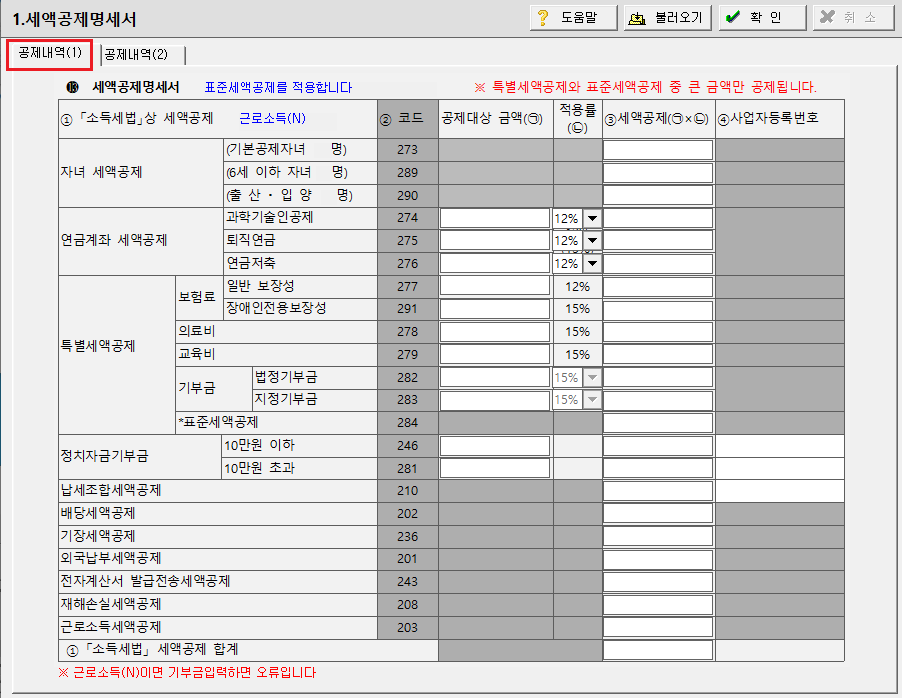Click 공제대상 금액 field for 10만원 이하

click(495, 446)
